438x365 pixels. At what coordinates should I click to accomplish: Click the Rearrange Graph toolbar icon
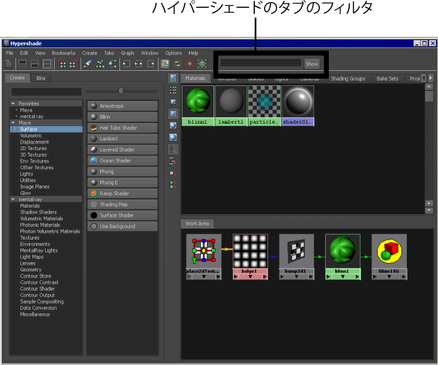click(100, 64)
